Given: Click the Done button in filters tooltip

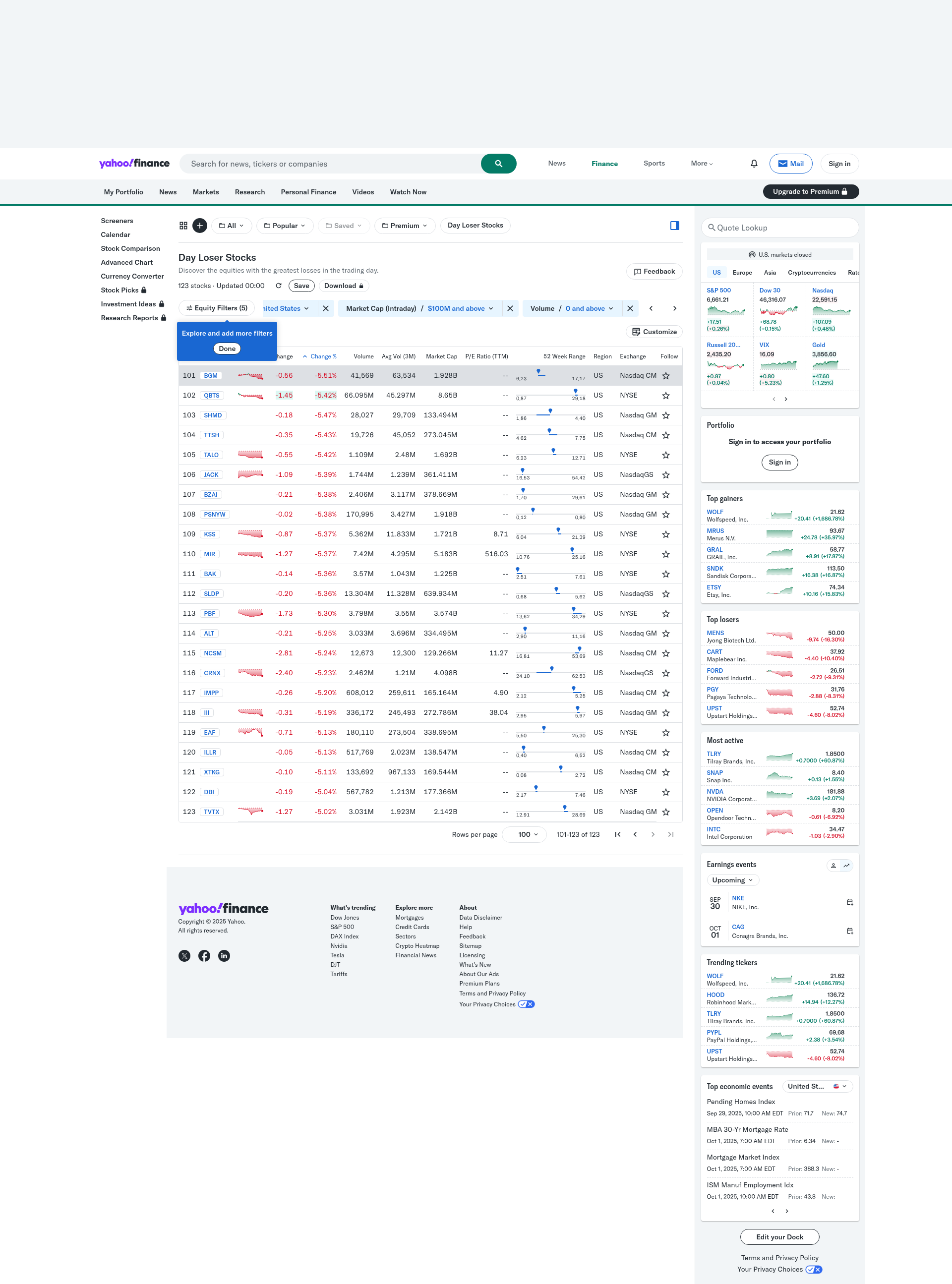Looking at the screenshot, I should (227, 349).
